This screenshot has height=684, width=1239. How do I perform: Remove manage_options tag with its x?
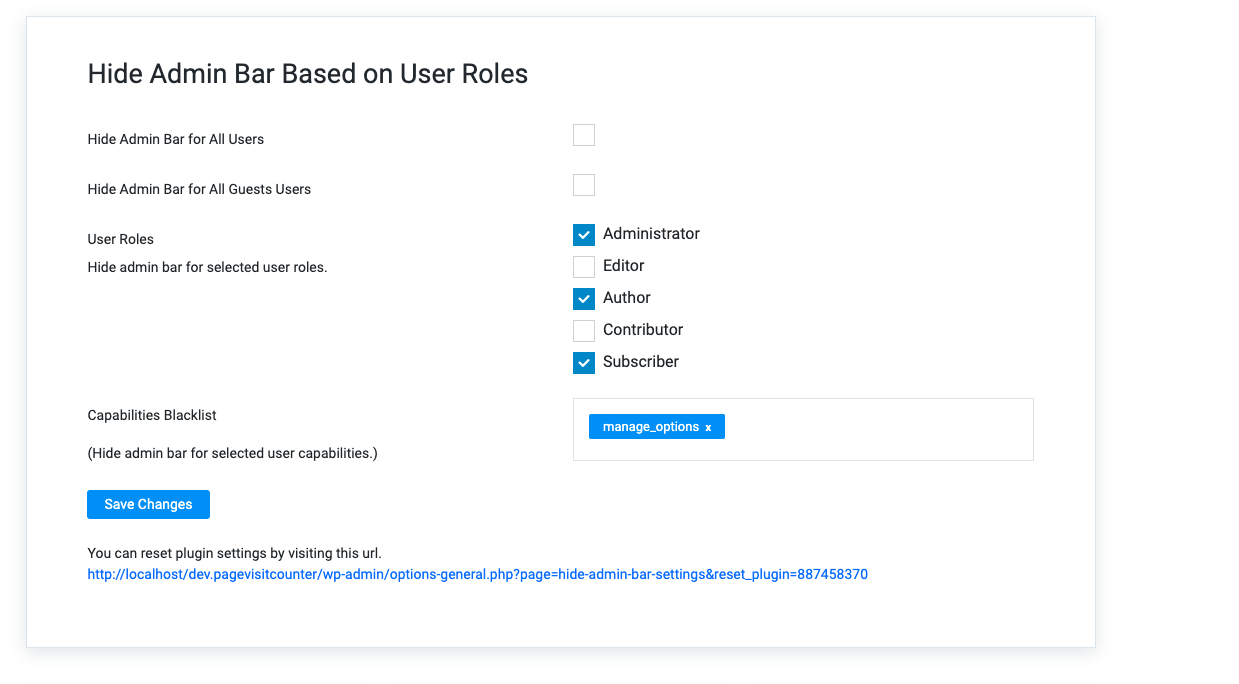tap(708, 428)
